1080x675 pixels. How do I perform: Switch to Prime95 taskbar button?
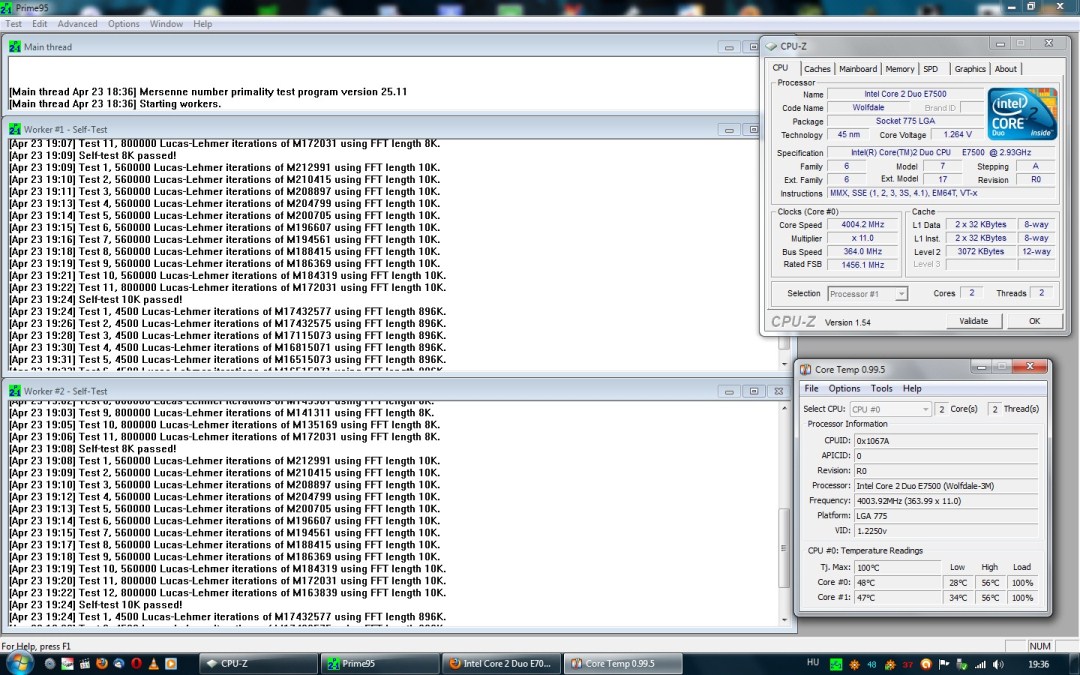380,664
